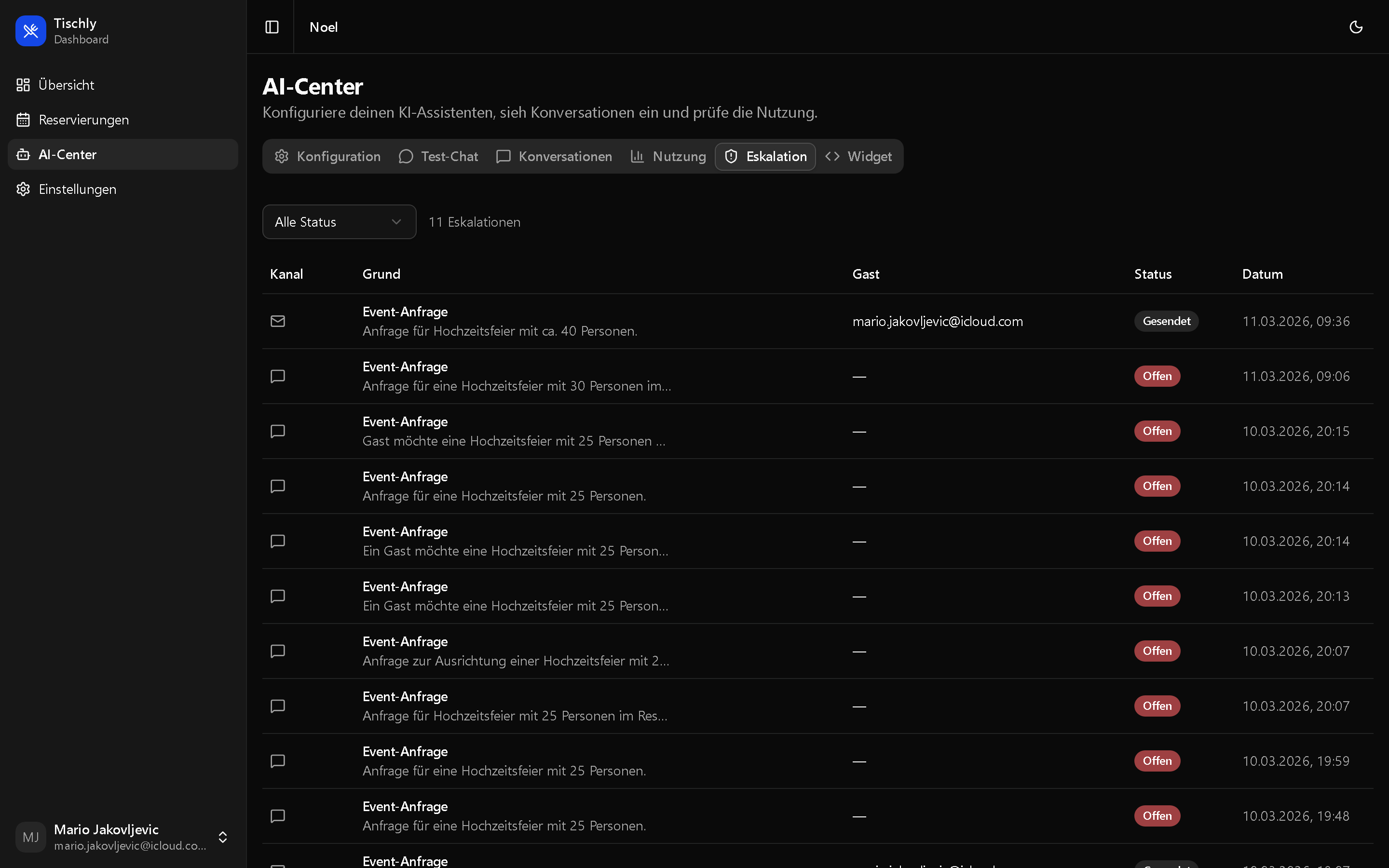1389x868 pixels.
Task: Expand the Mario Jakovljevic account menu
Action: tap(223, 837)
